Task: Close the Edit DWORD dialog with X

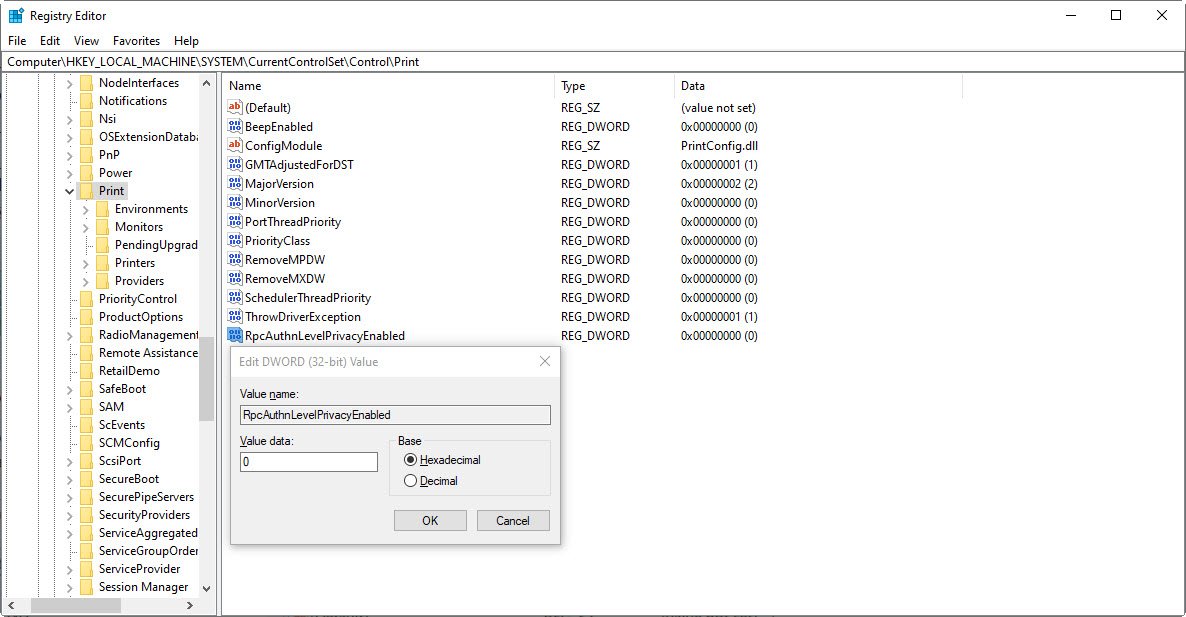Action: [x=545, y=361]
